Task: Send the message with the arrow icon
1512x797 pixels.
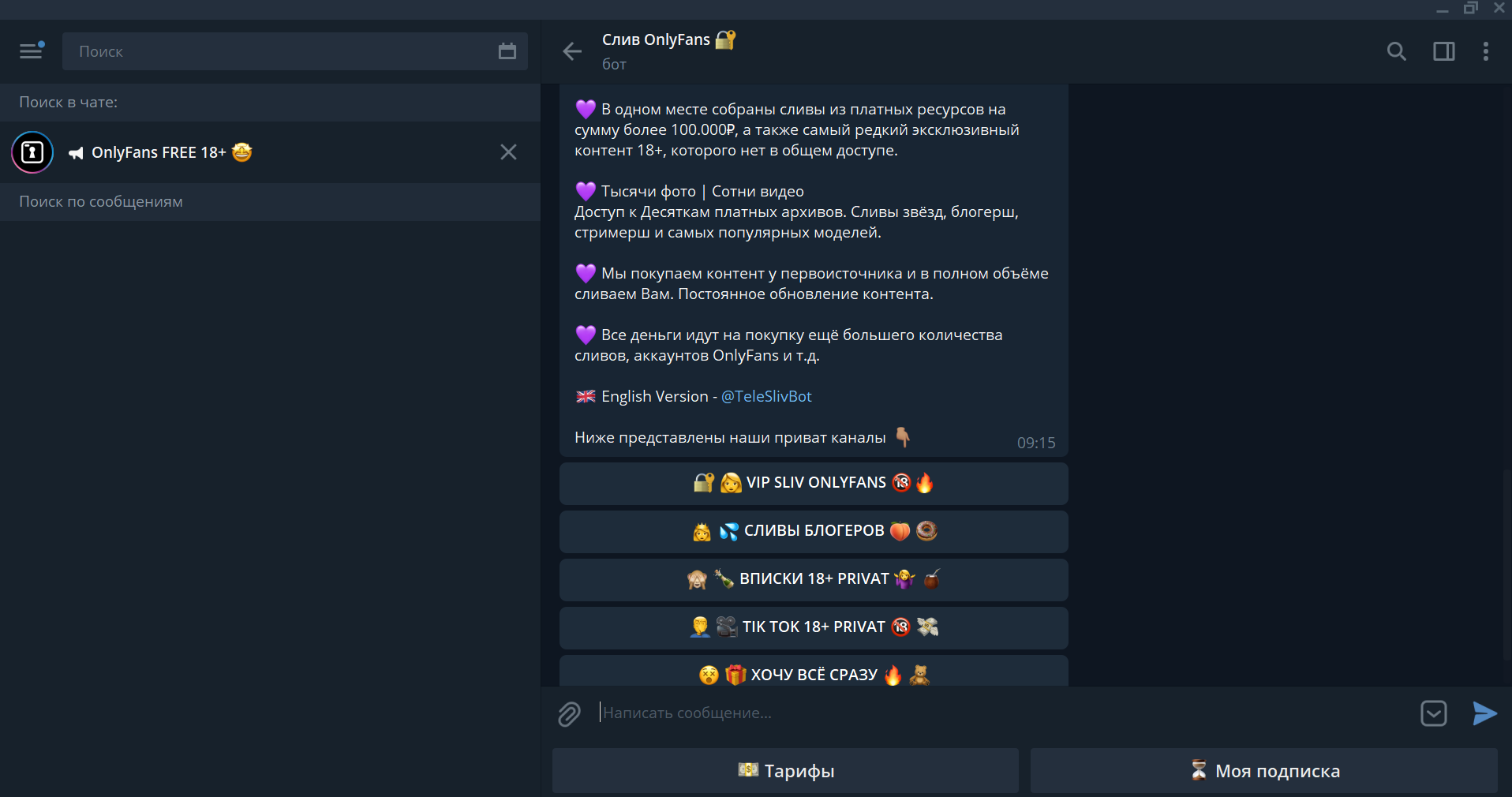Action: pyautogui.click(x=1484, y=713)
